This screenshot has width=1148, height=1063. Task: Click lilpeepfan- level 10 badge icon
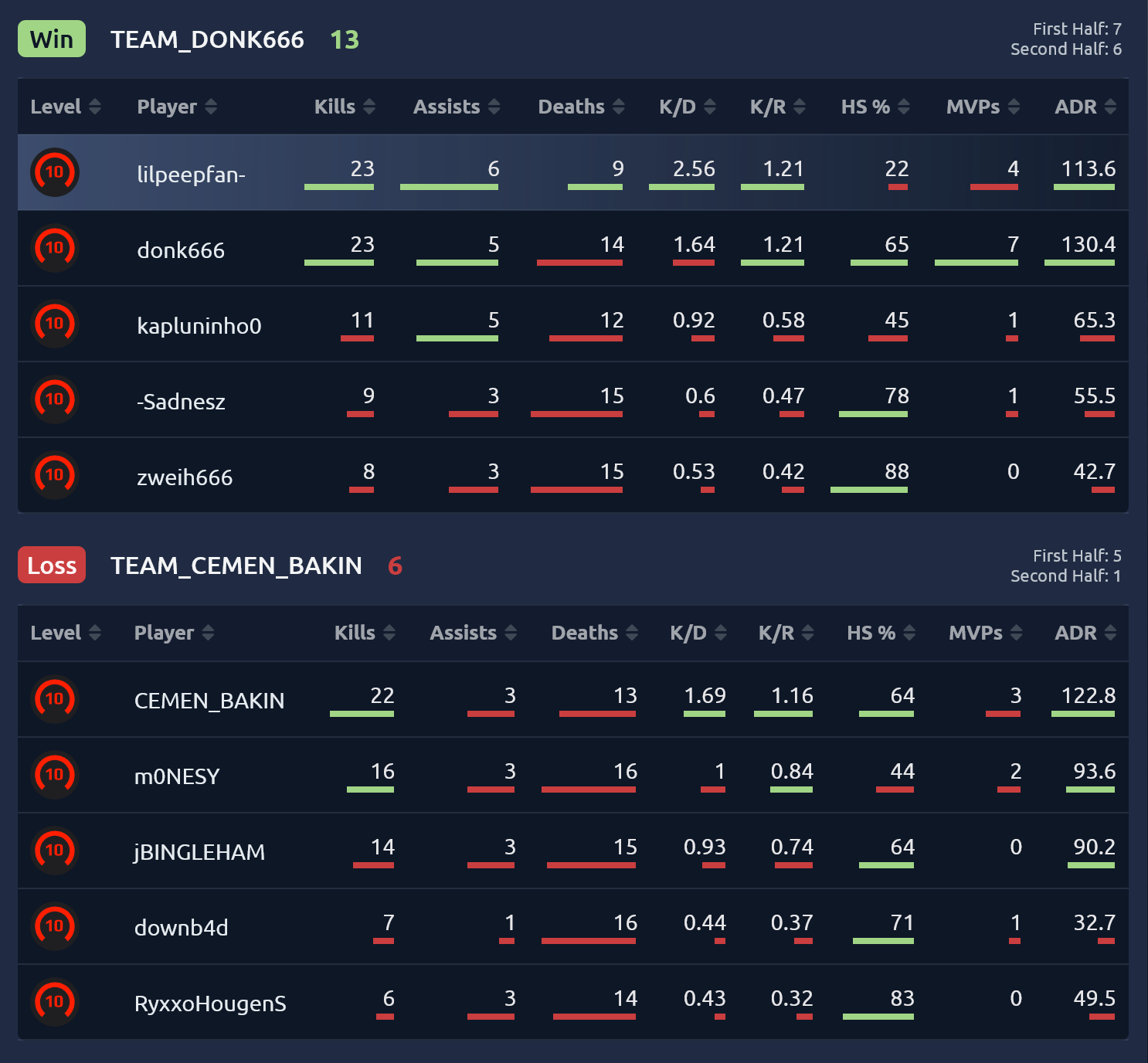pyautogui.click(x=55, y=172)
